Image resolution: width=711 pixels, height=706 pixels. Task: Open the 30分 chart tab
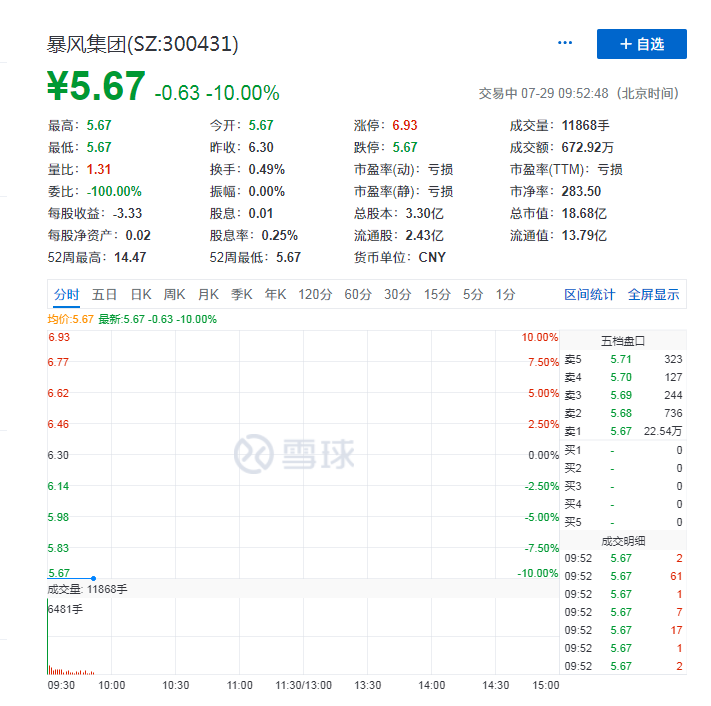pos(398,294)
